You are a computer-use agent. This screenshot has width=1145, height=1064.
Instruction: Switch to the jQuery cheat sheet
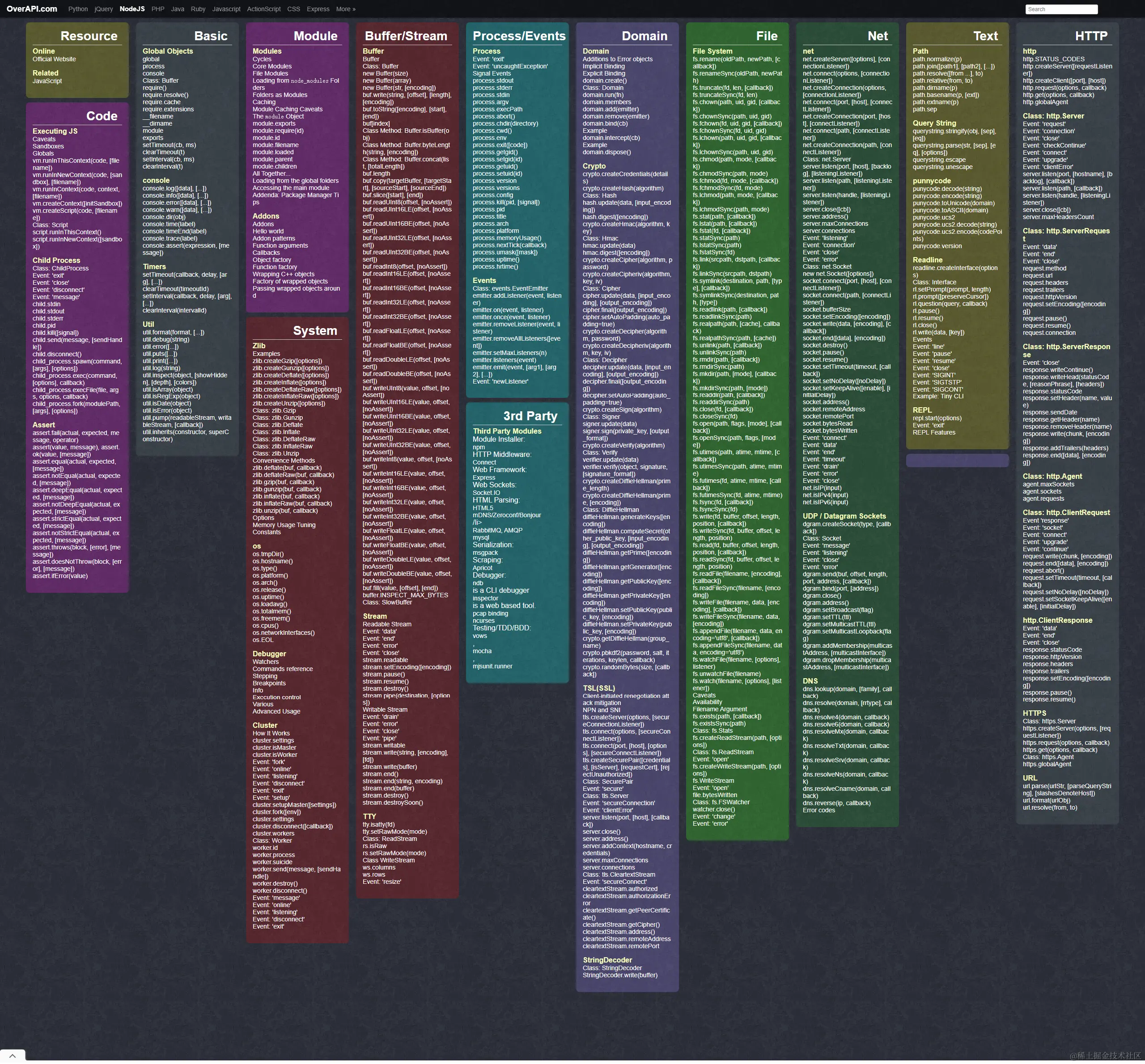point(103,8)
